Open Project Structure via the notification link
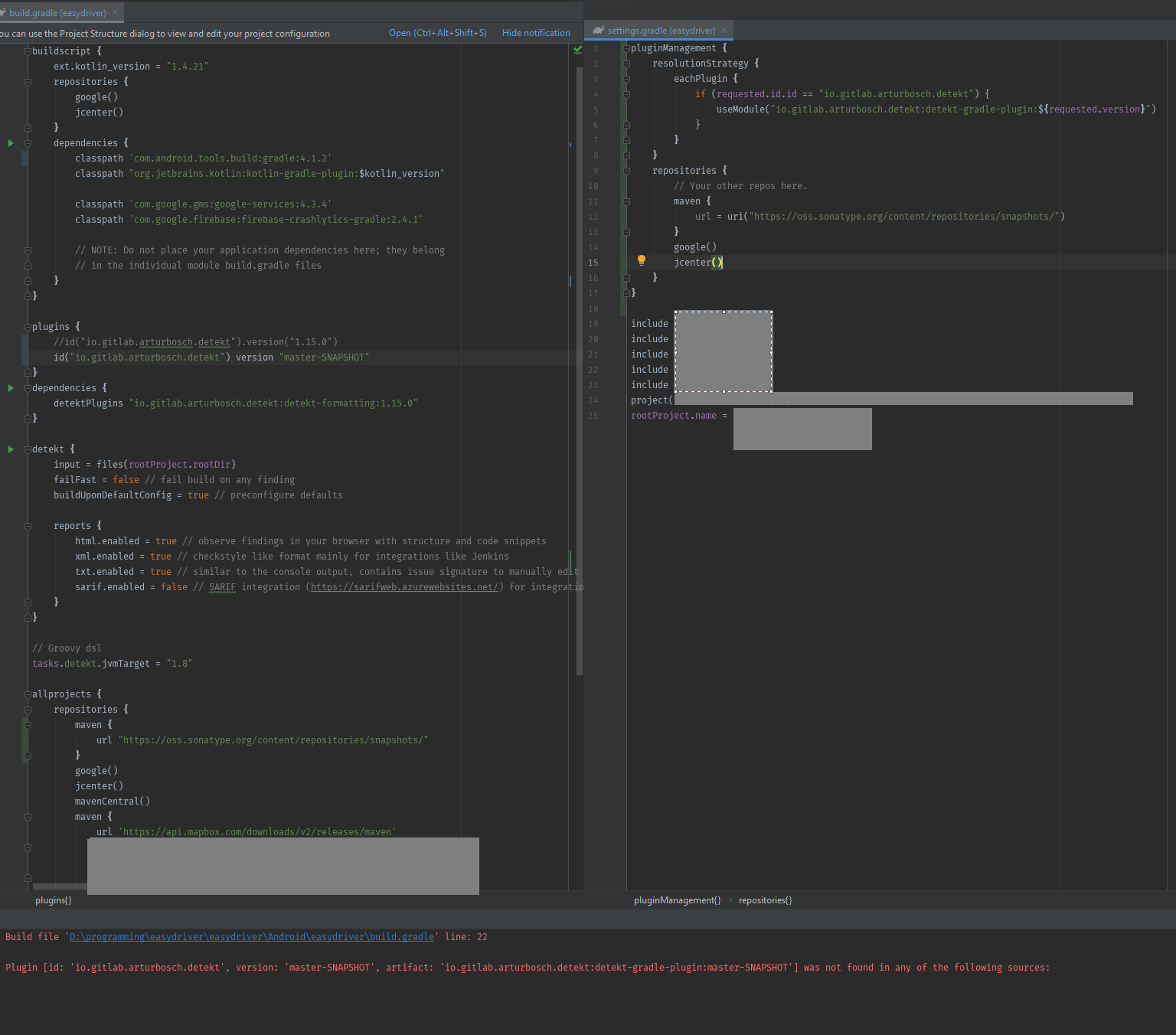Screen dimensions: 1176x1035 click(437, 33)
